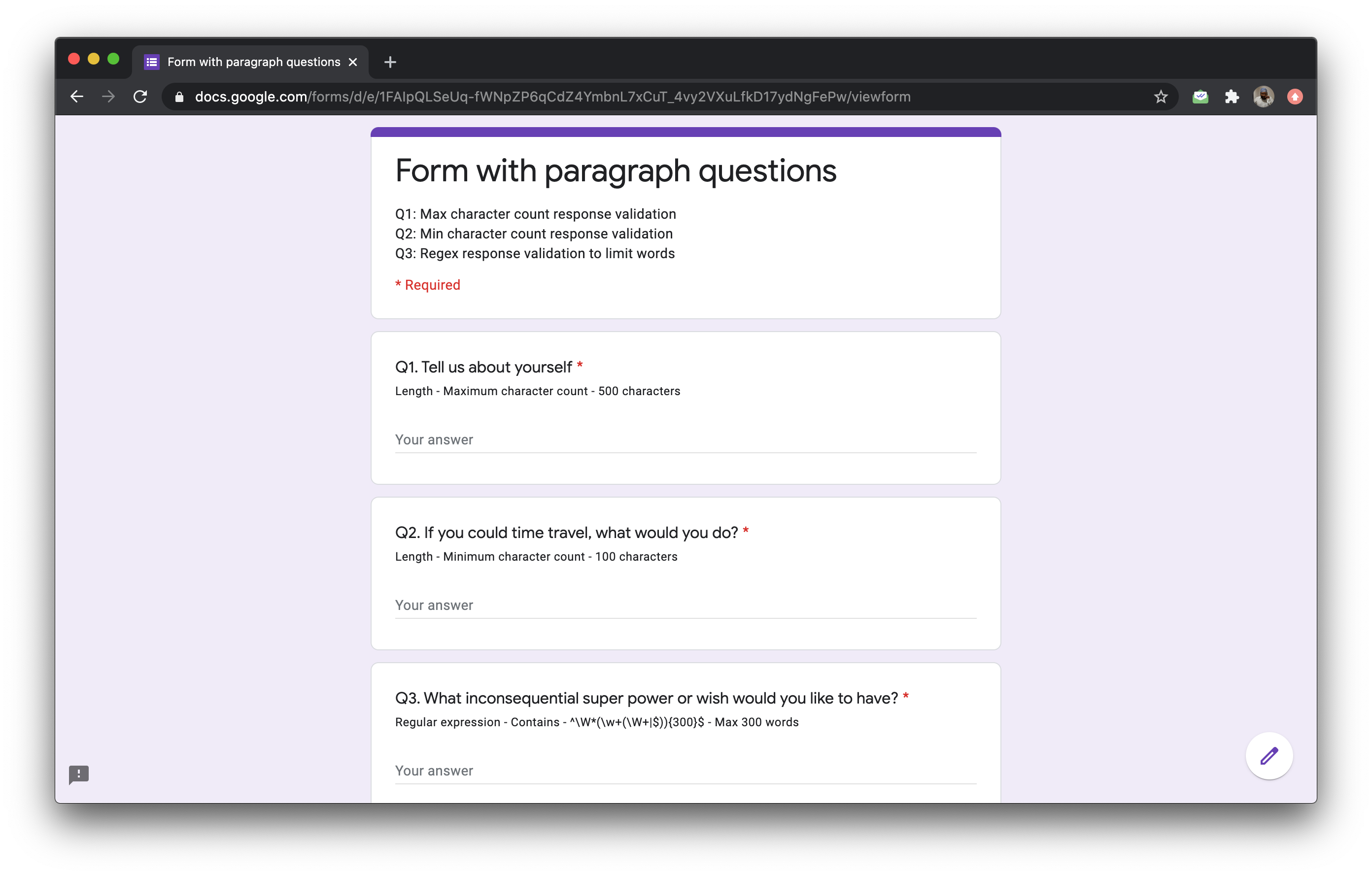Focus the Q2 time travel answer field

[x=686, y=605]
